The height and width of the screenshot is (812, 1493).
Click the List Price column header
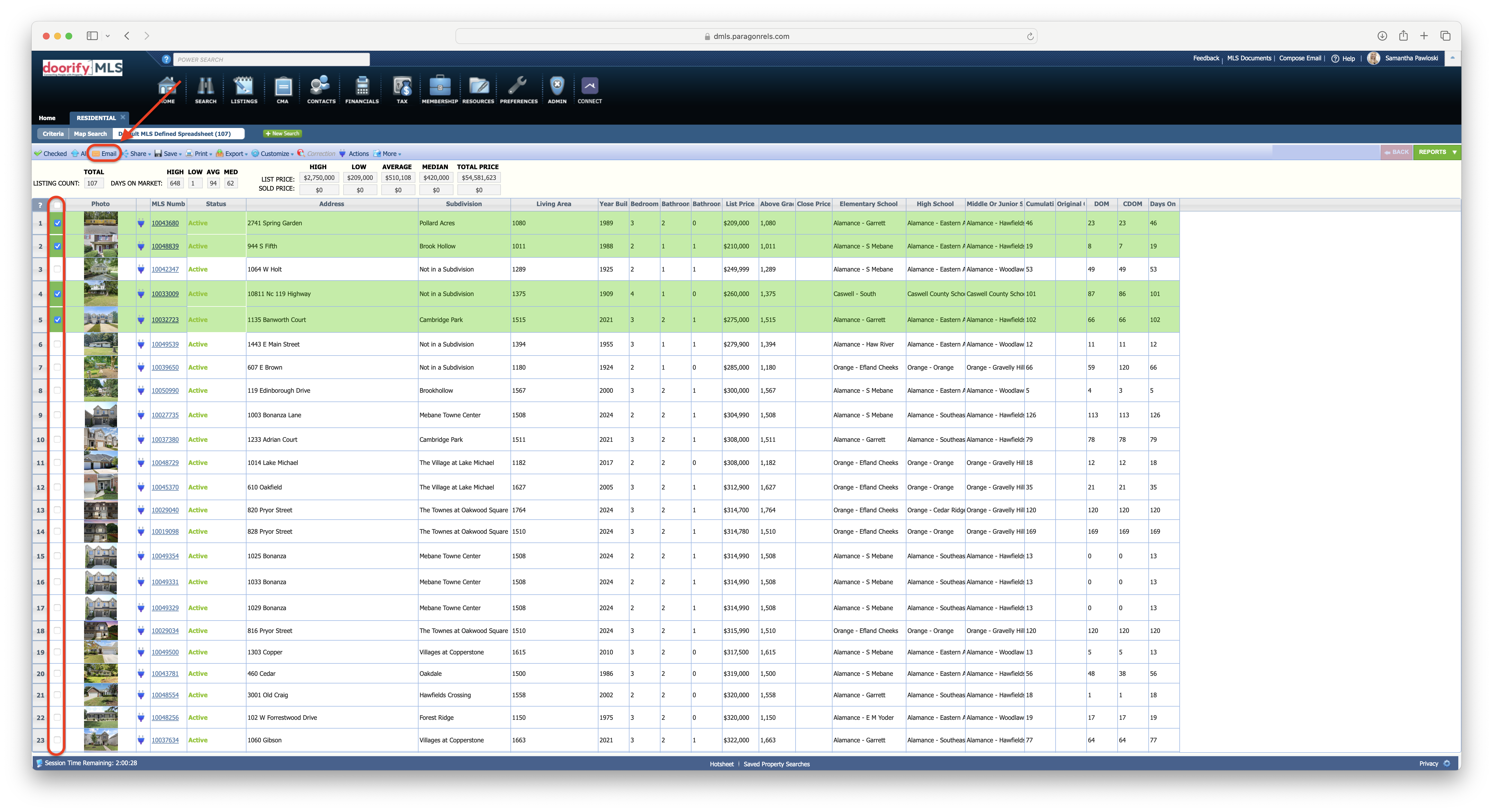(739, 204)
